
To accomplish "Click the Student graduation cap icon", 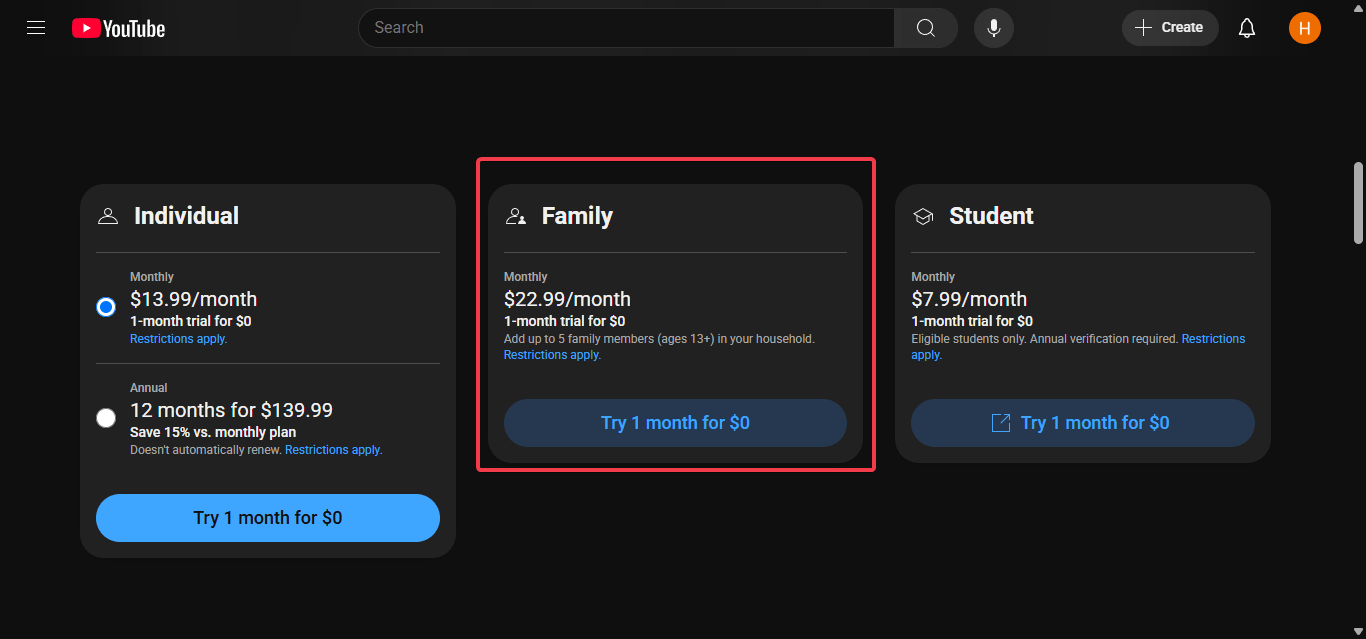I will coord(923,216).
